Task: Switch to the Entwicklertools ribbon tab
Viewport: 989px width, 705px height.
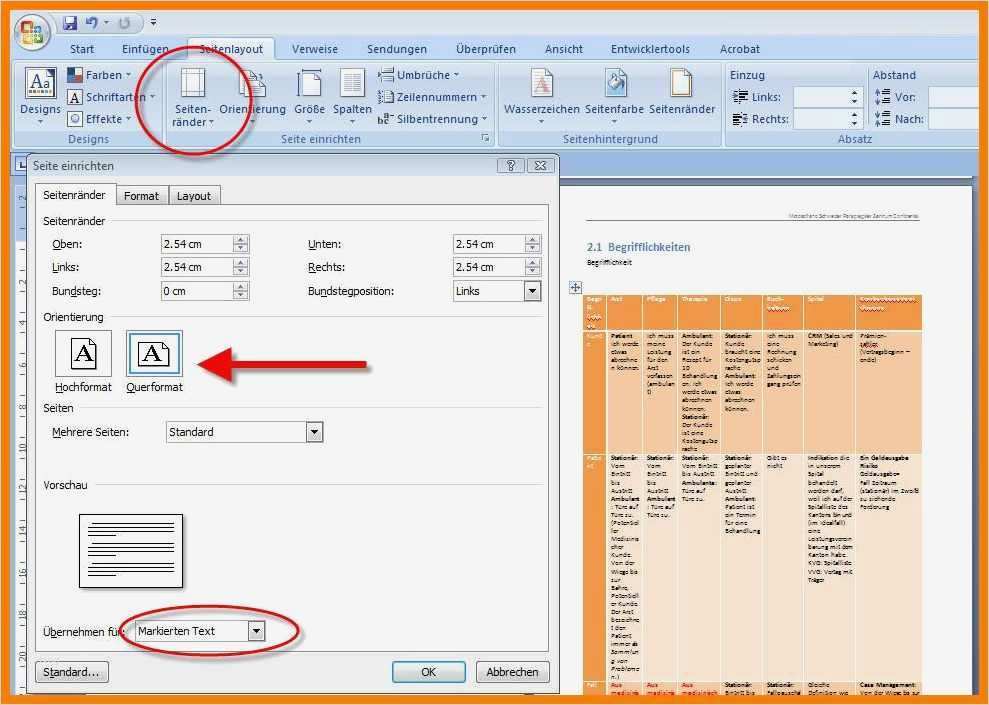Action: pyautogui.click(x=650, y=49)
